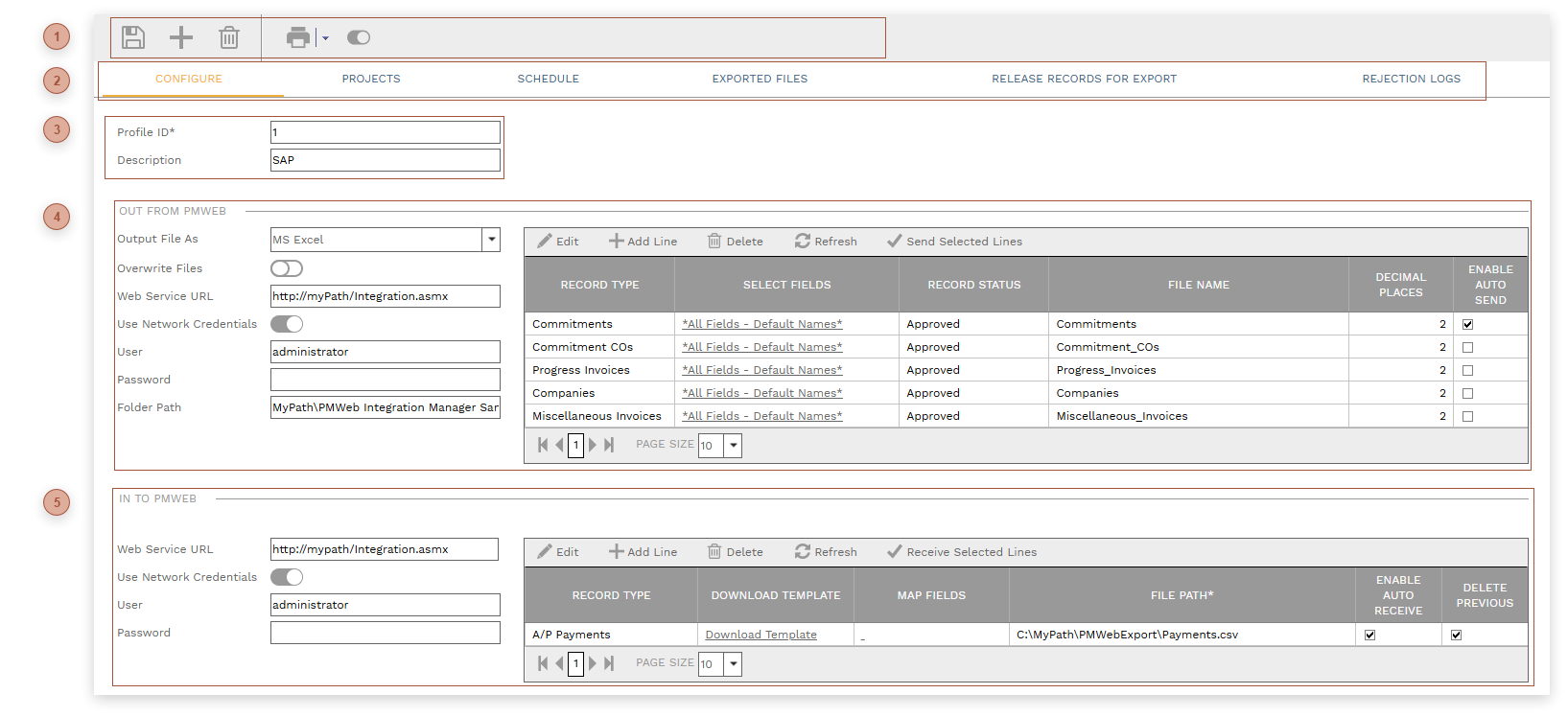Click Password field in In To PMWeb
1568x717 pixels.
(x=386, y=633)
